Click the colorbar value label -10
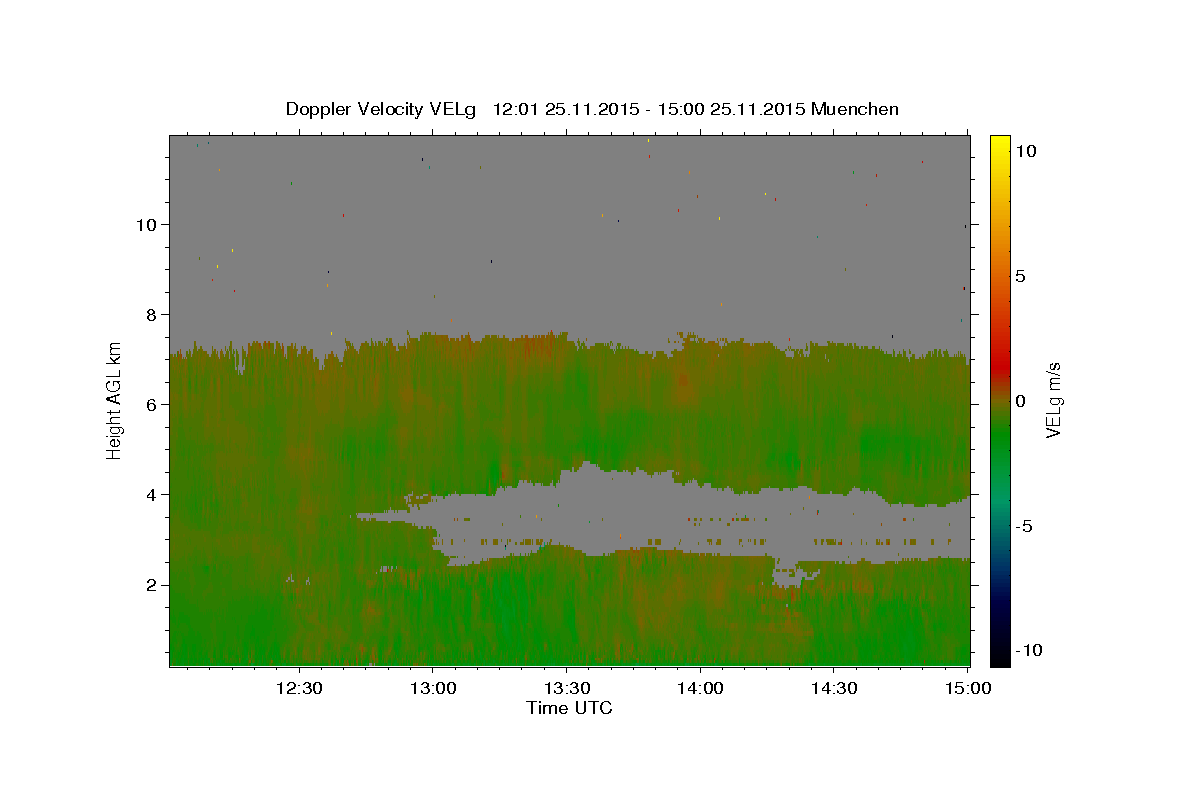1200x800 pixels. coord(1028,650)
